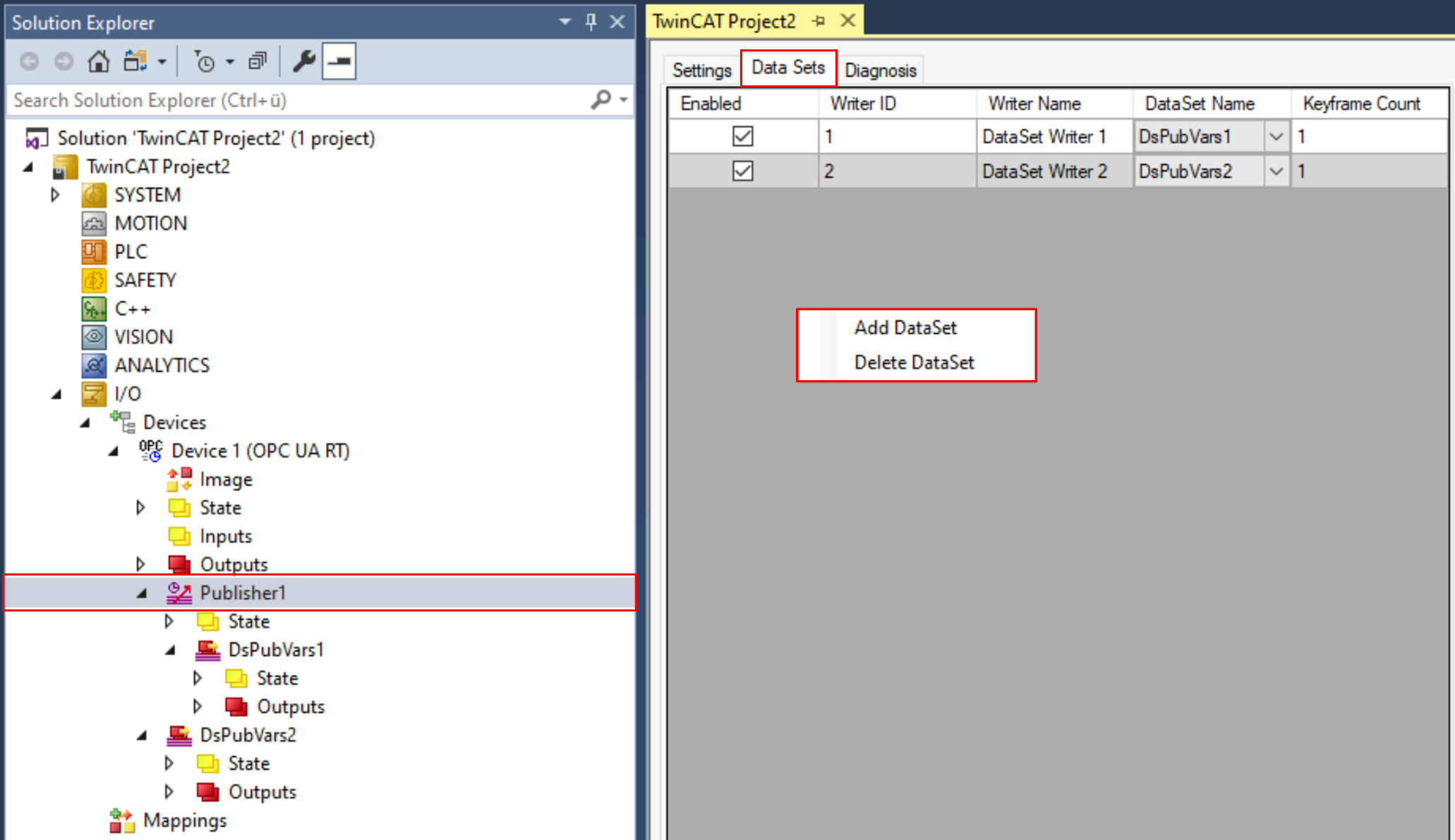This screenshot has height=840, width=1455.
Task: Collapse the TwinCAT Project2 project node
Action: (x=28, y=167)
